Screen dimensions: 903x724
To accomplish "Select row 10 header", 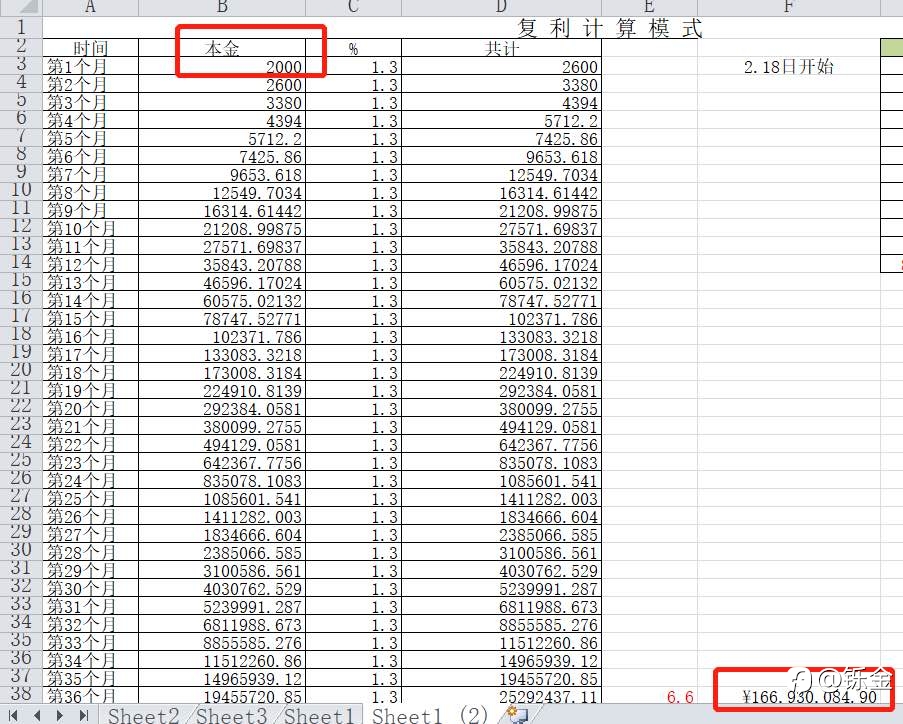I will click(21, 191).
